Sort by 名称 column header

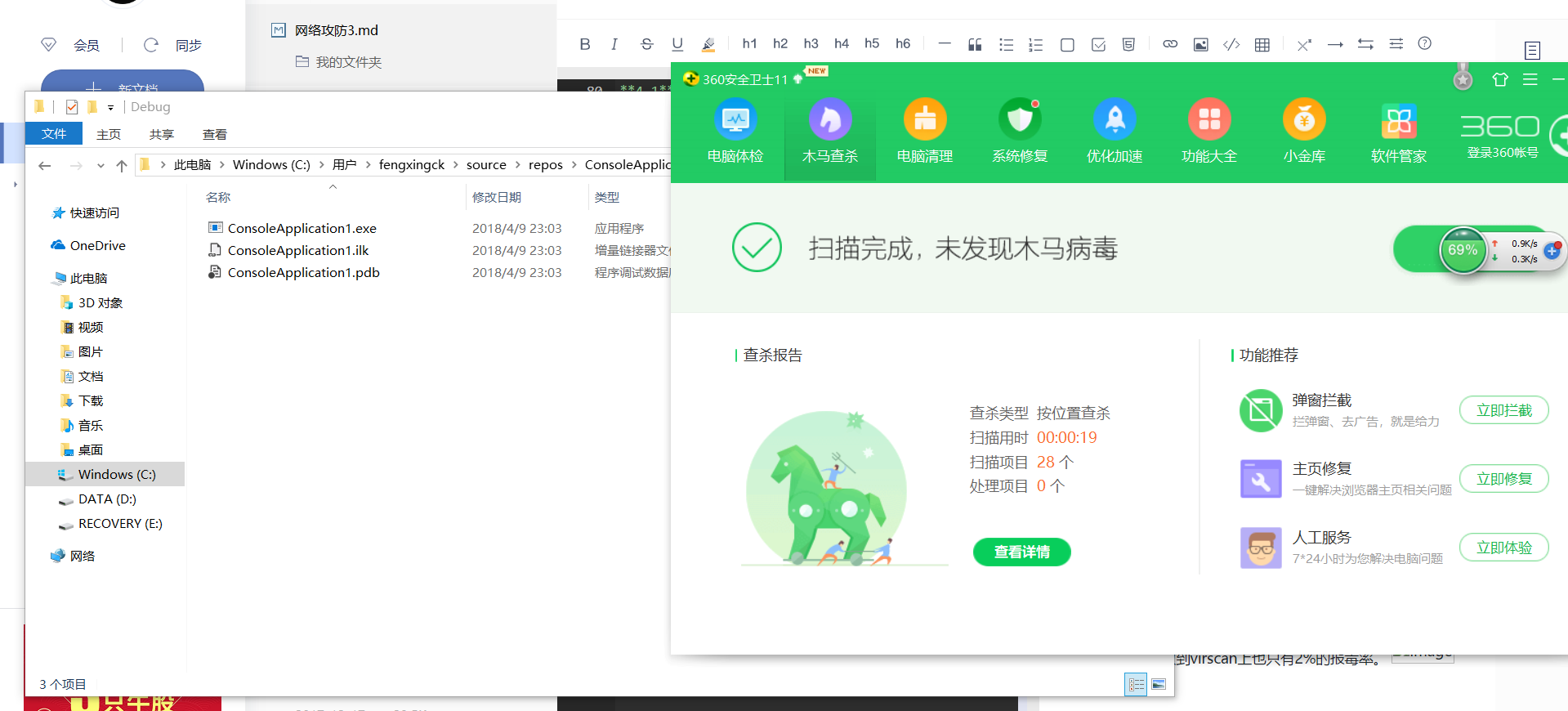pos(218,197)
